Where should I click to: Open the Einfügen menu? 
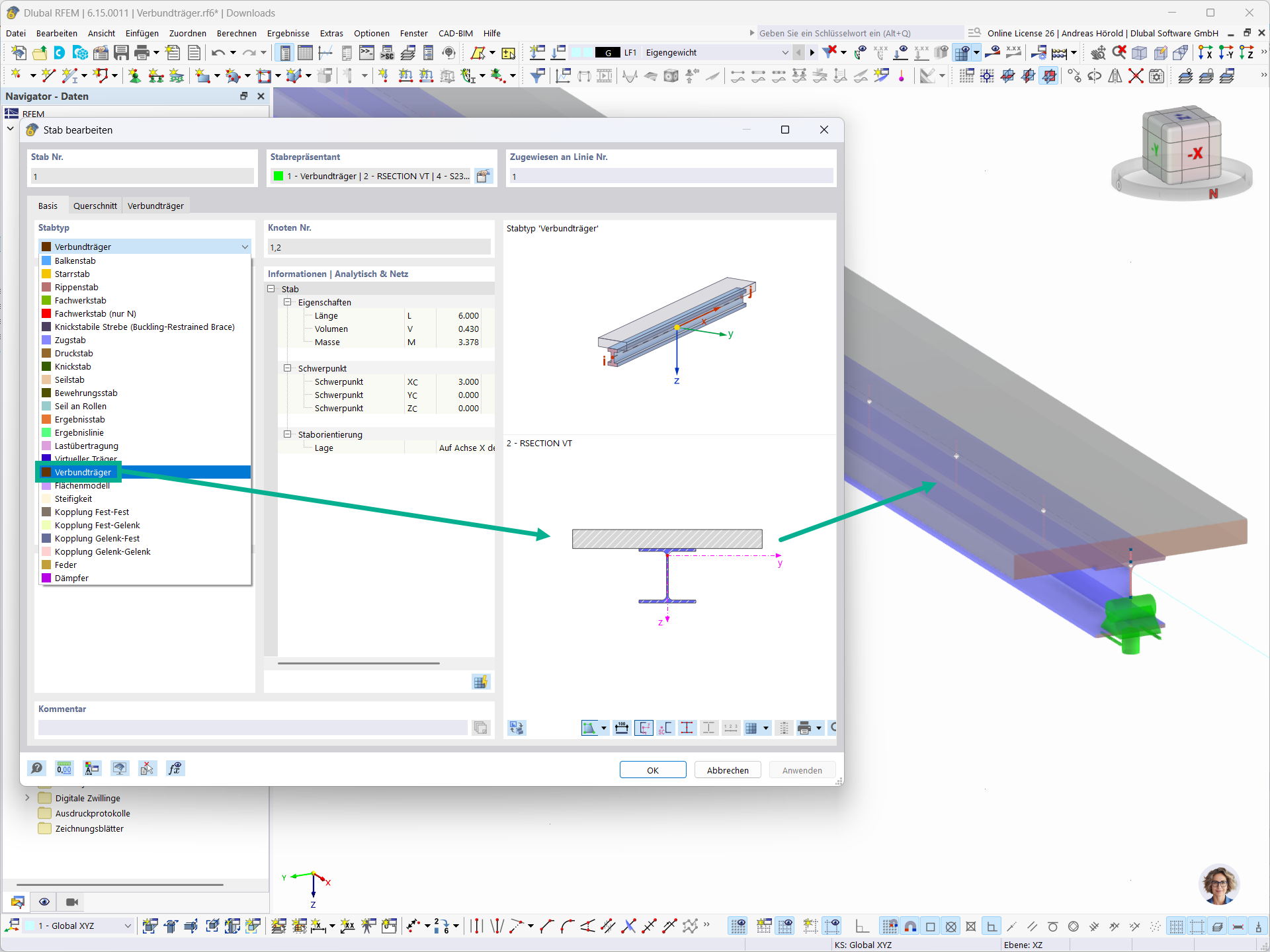142,33
